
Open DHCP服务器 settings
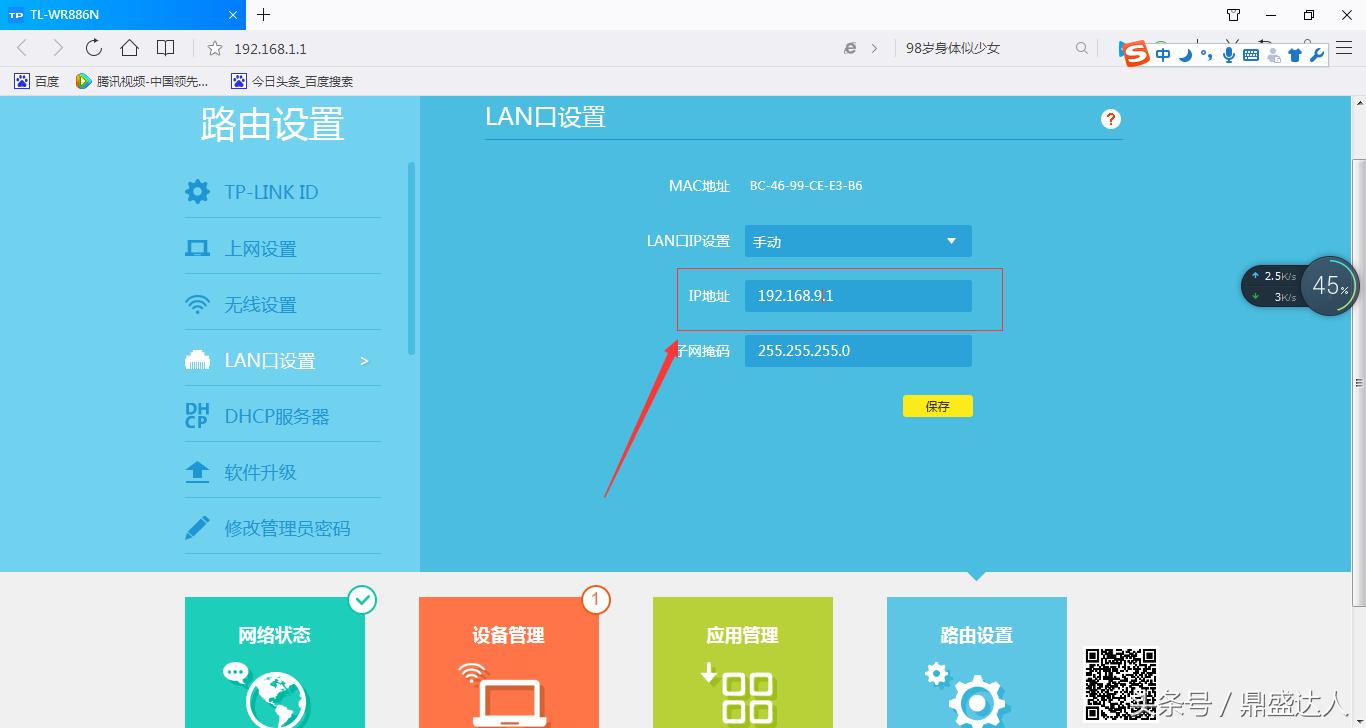pos(277,417)
